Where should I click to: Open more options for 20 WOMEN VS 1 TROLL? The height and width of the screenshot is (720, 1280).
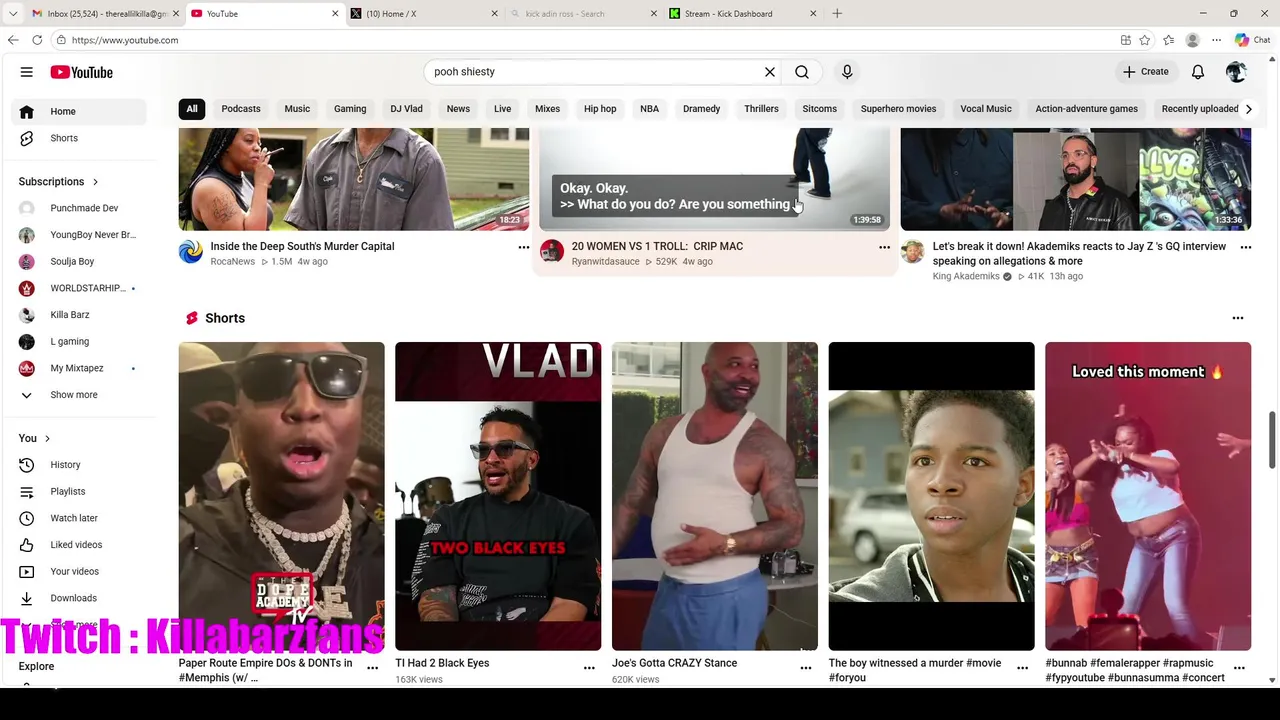pos(884,247)
